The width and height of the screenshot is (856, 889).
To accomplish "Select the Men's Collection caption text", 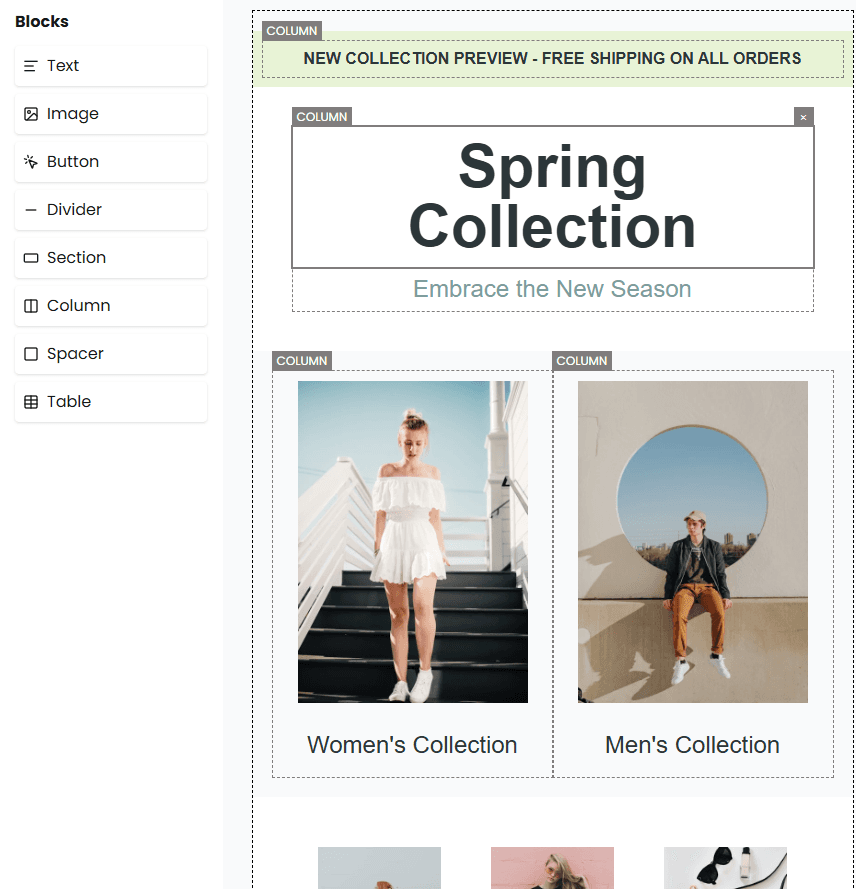I will coord(692,745).
